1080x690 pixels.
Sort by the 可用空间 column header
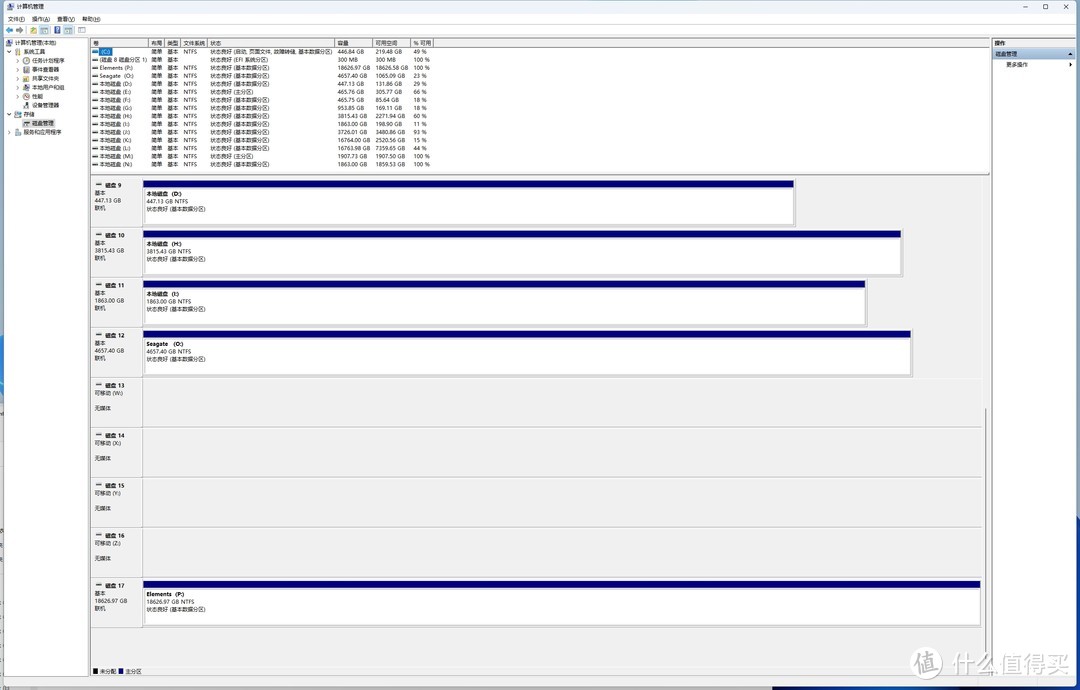pos(391,43)
